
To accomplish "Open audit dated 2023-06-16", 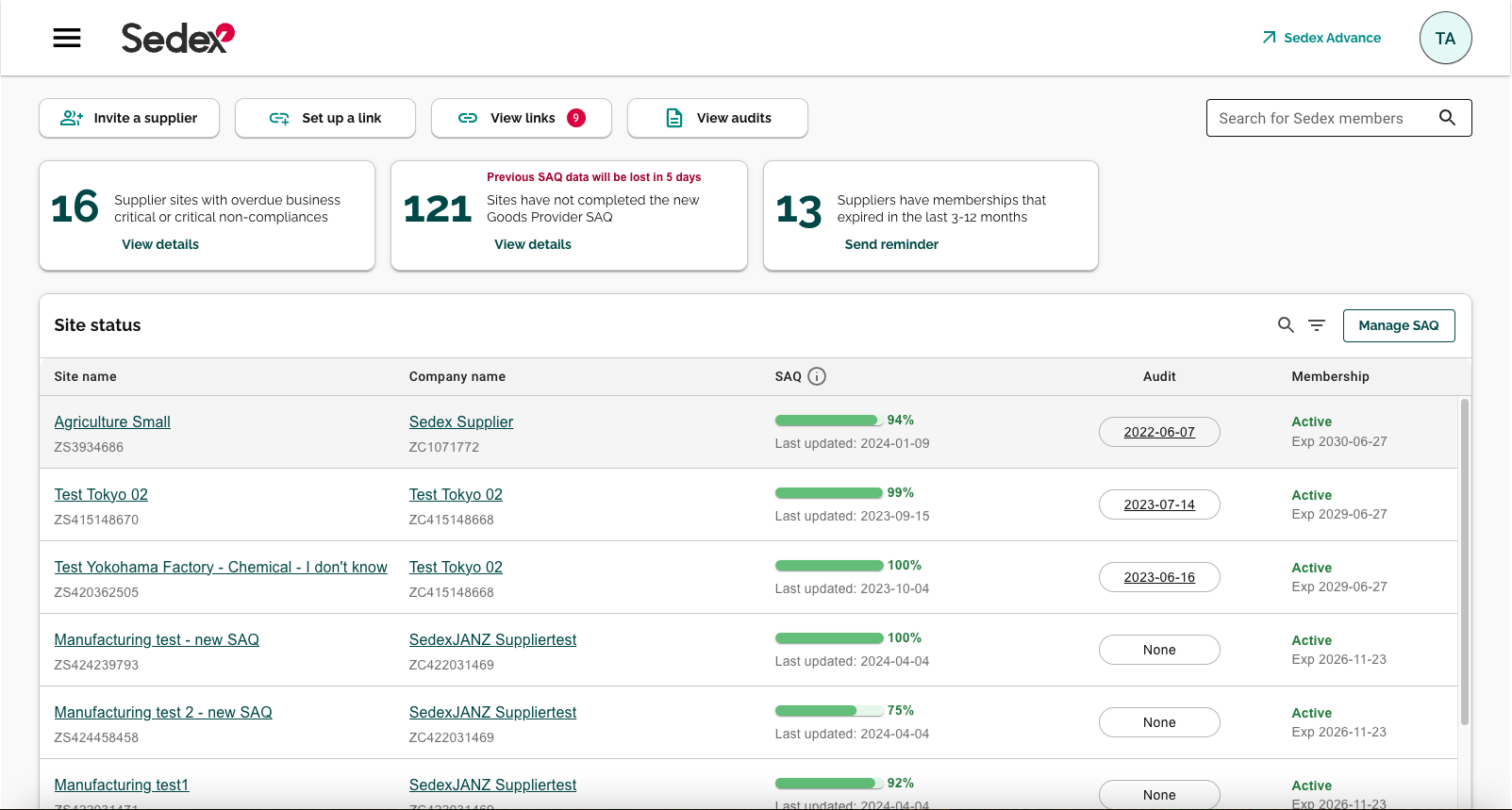I will (1159, 577).
